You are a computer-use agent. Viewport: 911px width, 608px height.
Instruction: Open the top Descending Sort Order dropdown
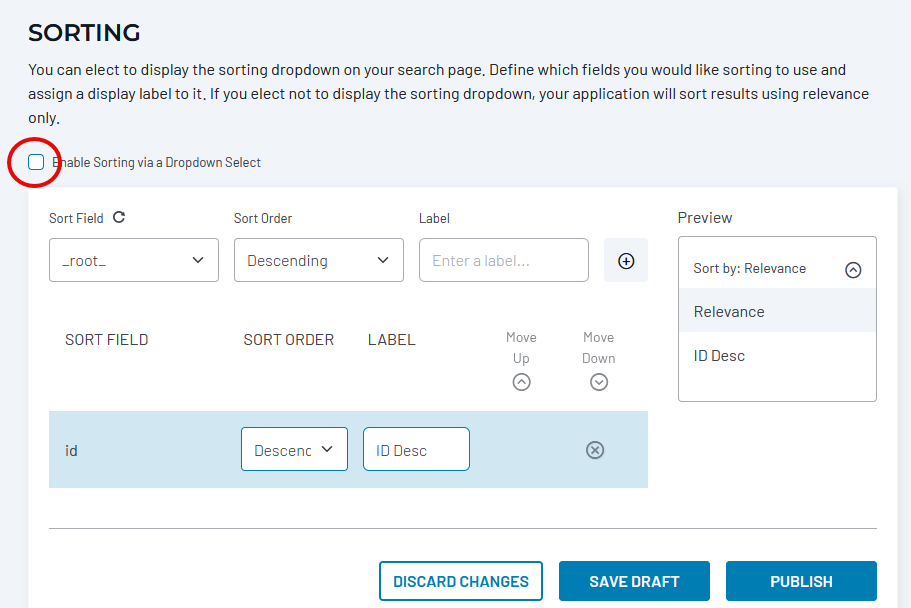[318, 260]
